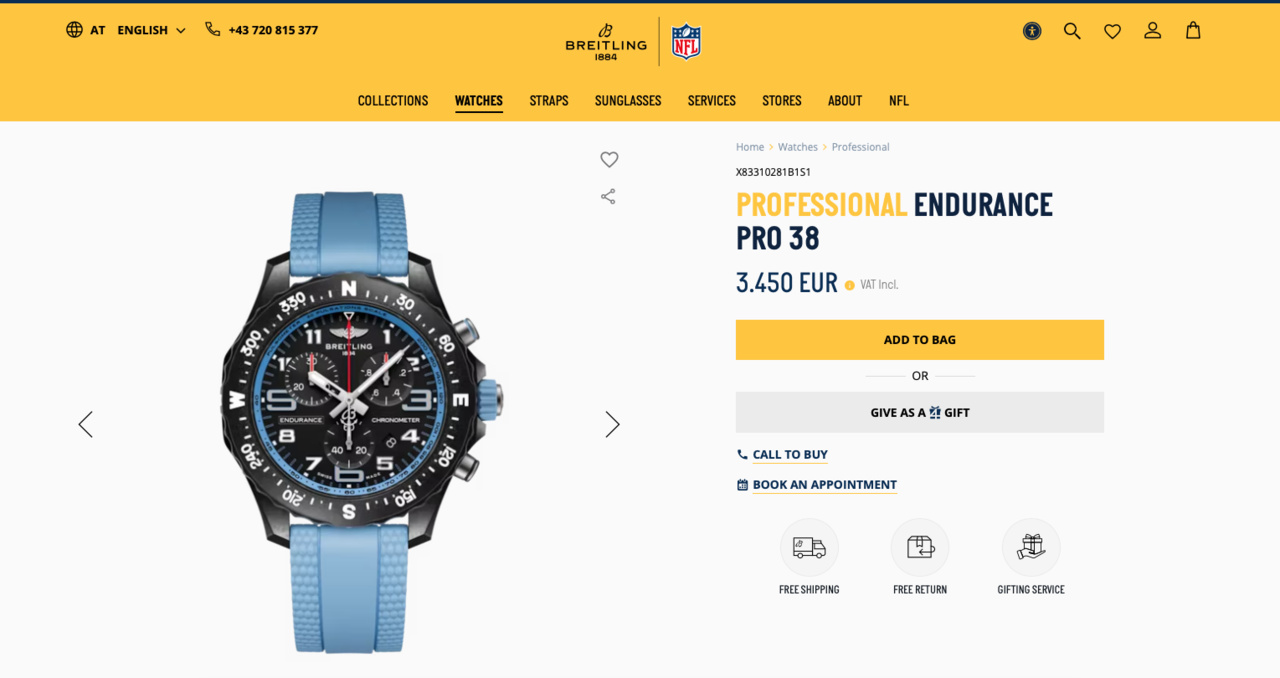
Task: Click Book an Appointment link
Action: pos(825,485)
